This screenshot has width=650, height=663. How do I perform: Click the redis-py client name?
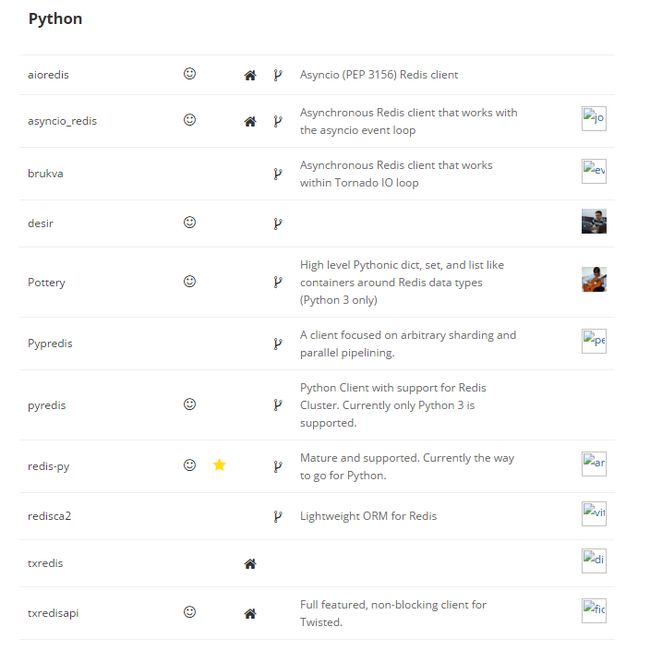pyautogui.click(x=48, y=466)
